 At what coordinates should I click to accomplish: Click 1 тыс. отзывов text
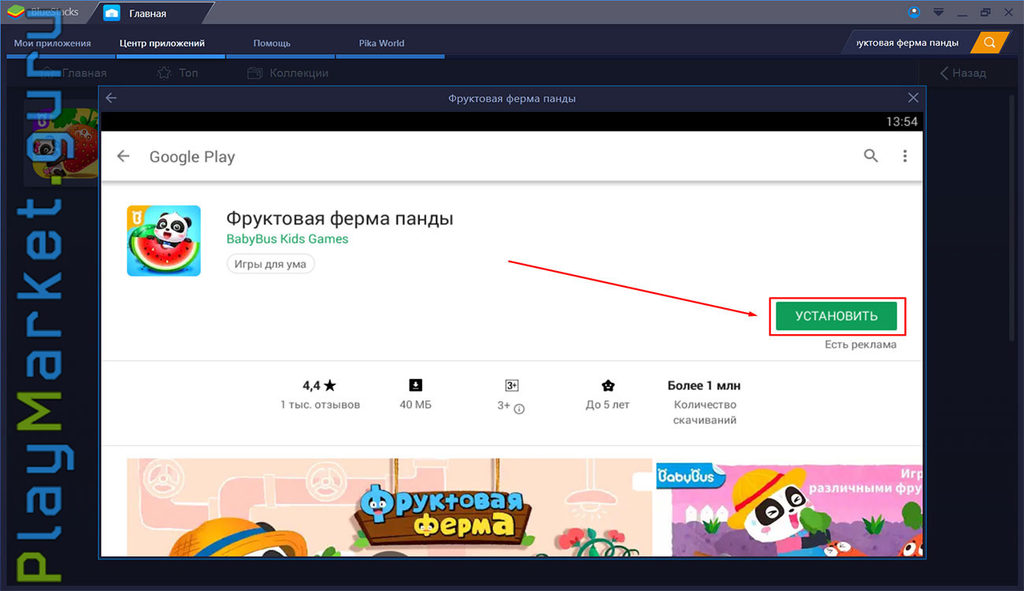(320, 405)
